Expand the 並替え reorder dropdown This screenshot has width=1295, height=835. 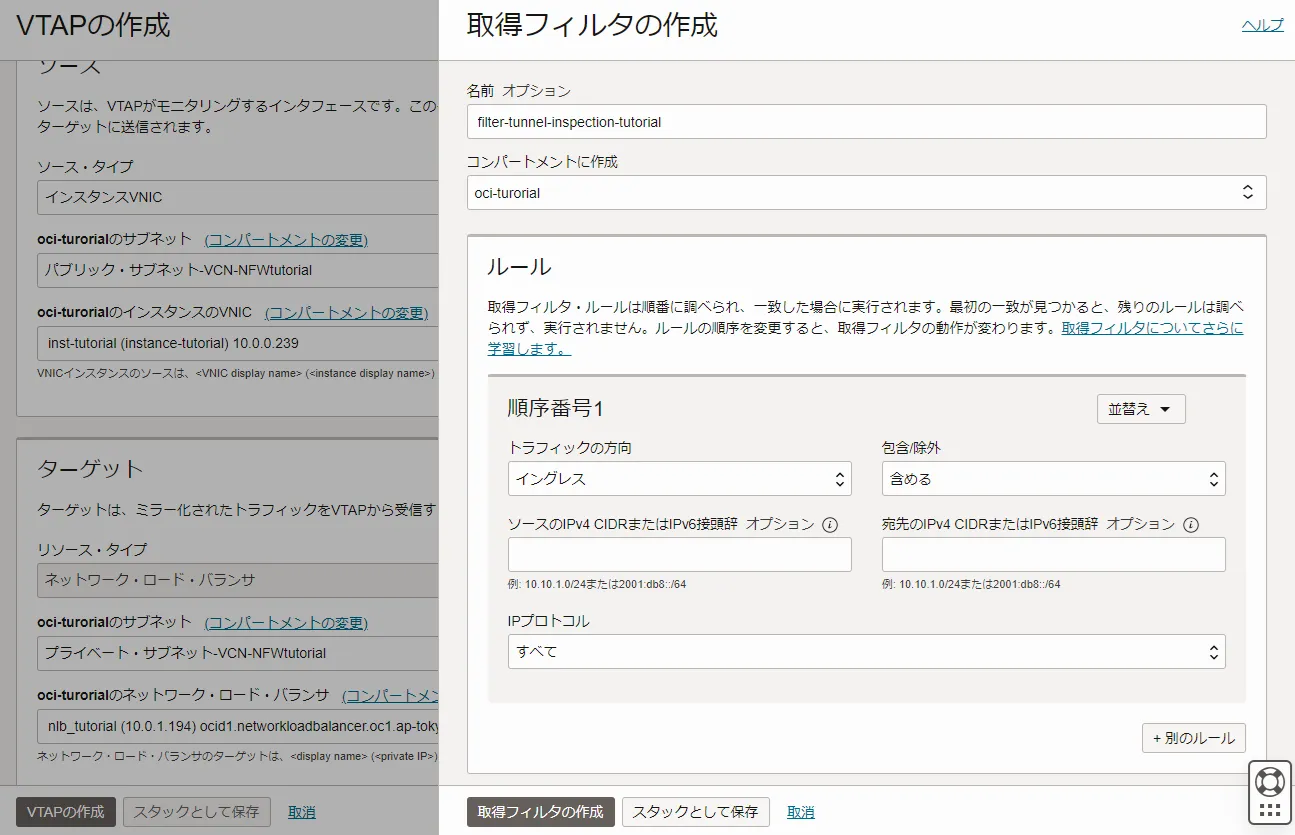coord(1140,408)
